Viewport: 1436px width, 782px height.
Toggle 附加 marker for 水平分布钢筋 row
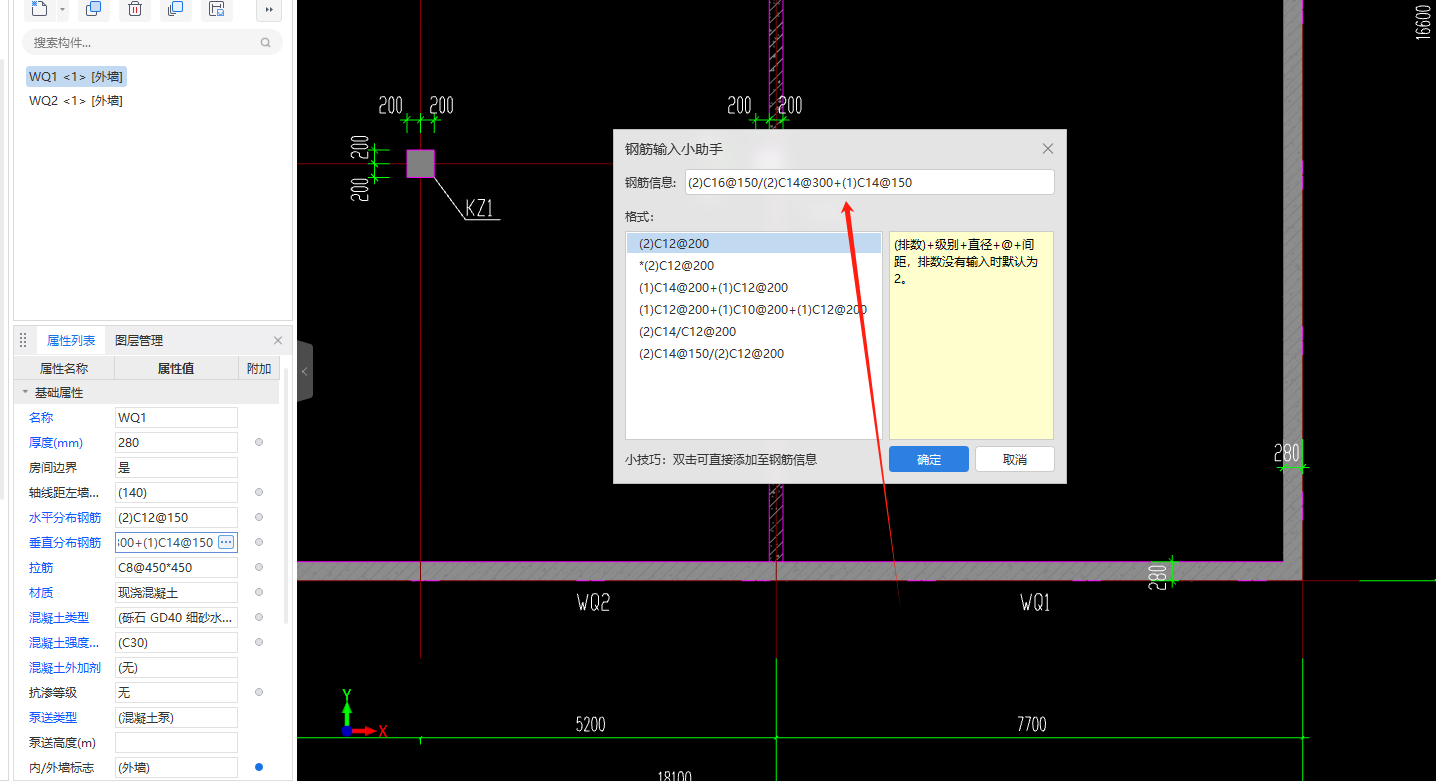pyautogui.click(x=259, y=517)
